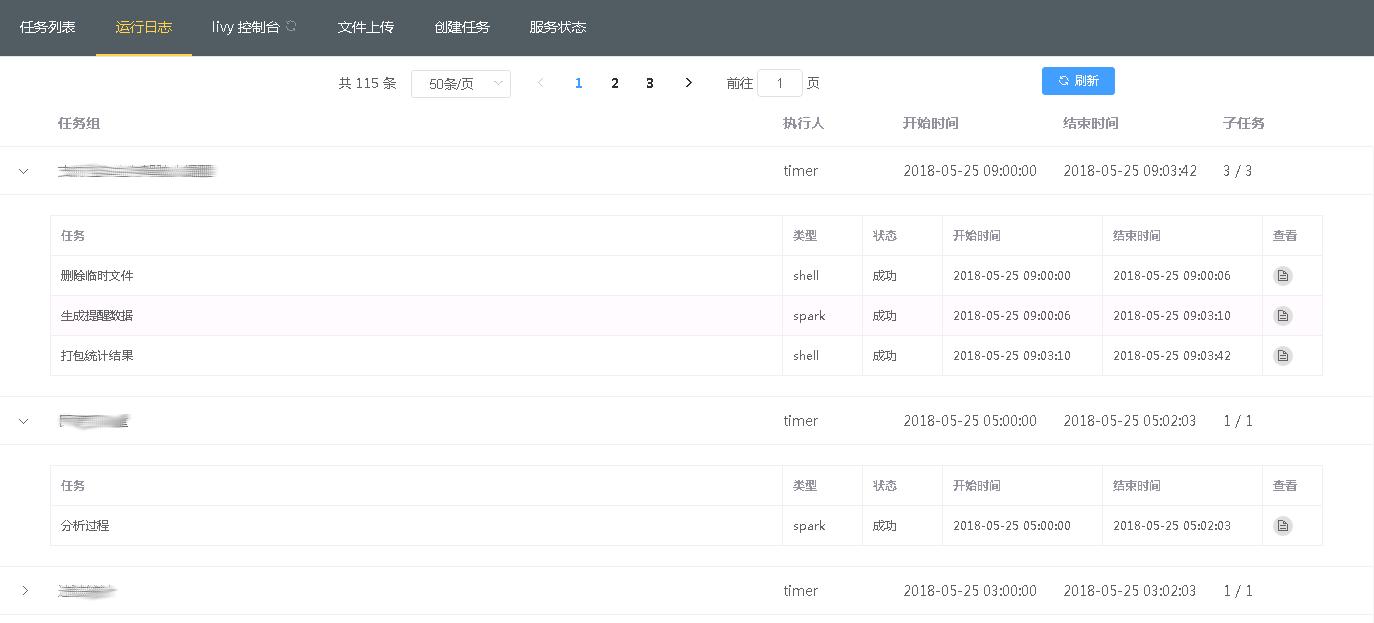Image resolution: width=1374 pixels, height=623 pixels.
Task: Open the 任务列表 tab
Action: 48,27
